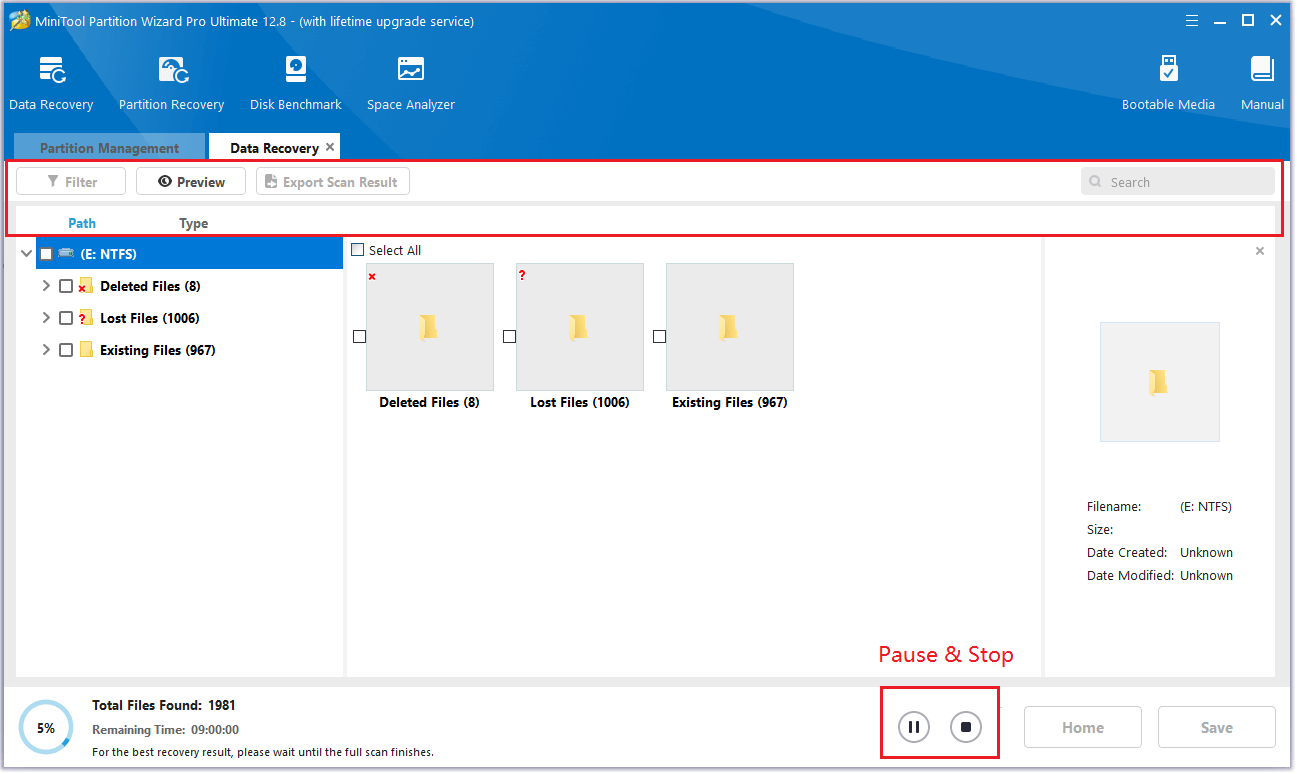Tick the Lost Files folder thumbnail checkbox
Screen dimensions: 1297x774
tap(509, 336)
